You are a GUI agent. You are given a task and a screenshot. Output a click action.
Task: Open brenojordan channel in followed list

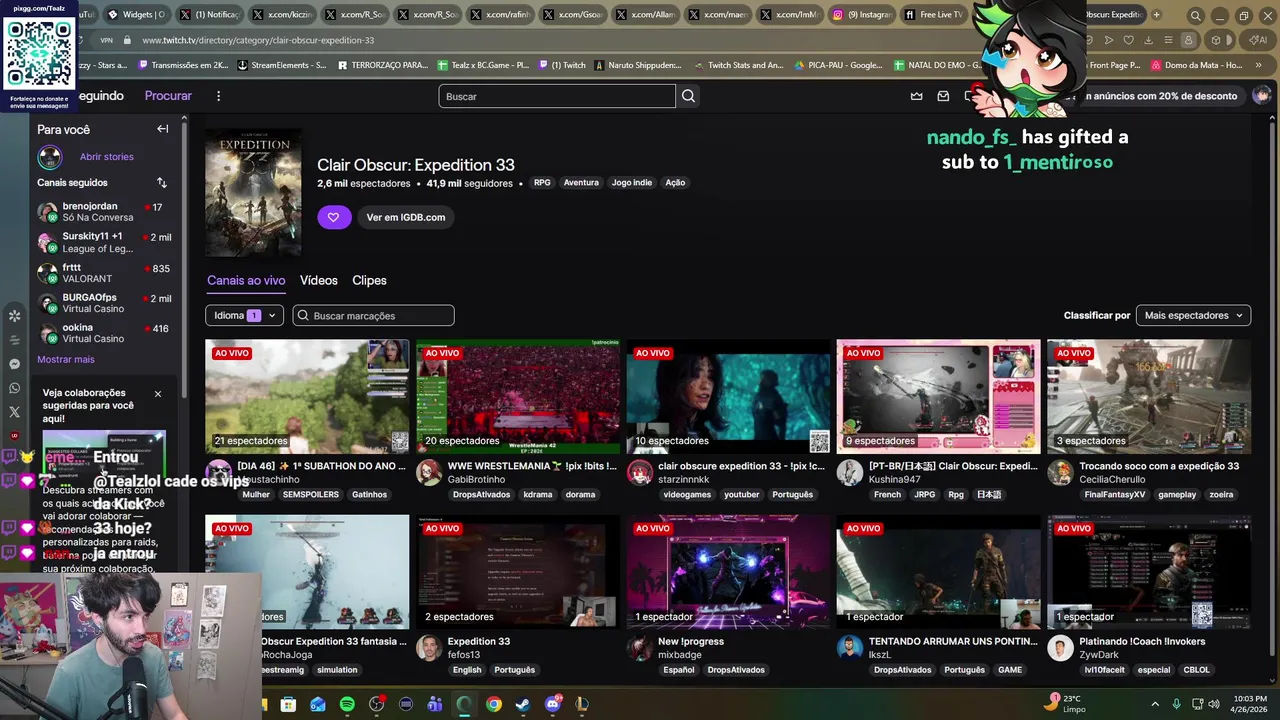pos(104,212)
